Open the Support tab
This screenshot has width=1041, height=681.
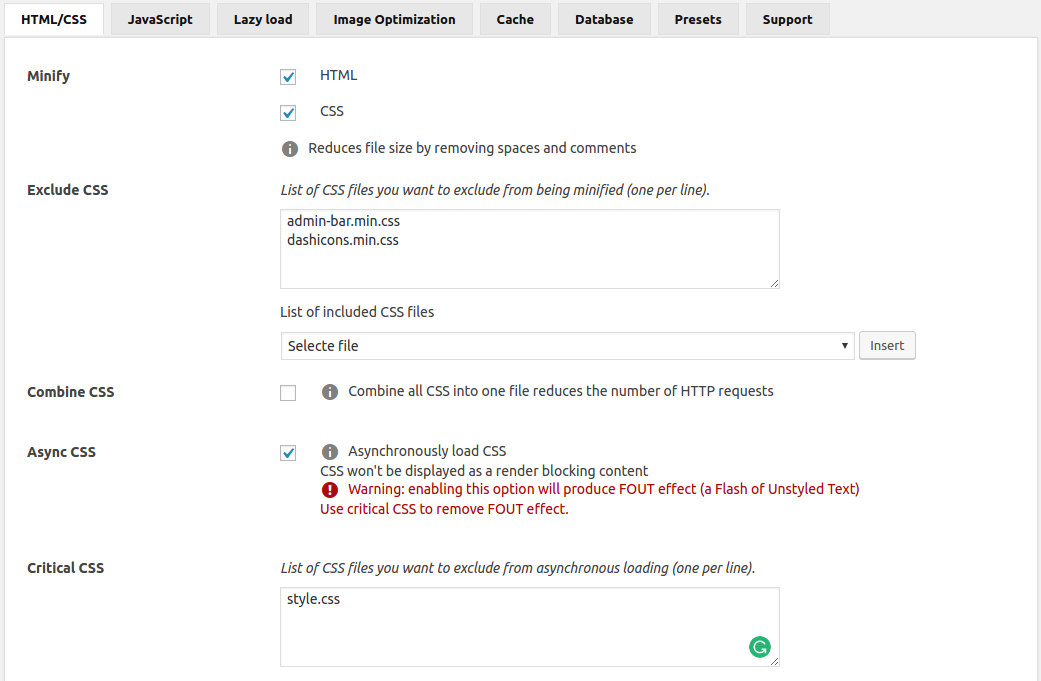[x=787, y=19]
